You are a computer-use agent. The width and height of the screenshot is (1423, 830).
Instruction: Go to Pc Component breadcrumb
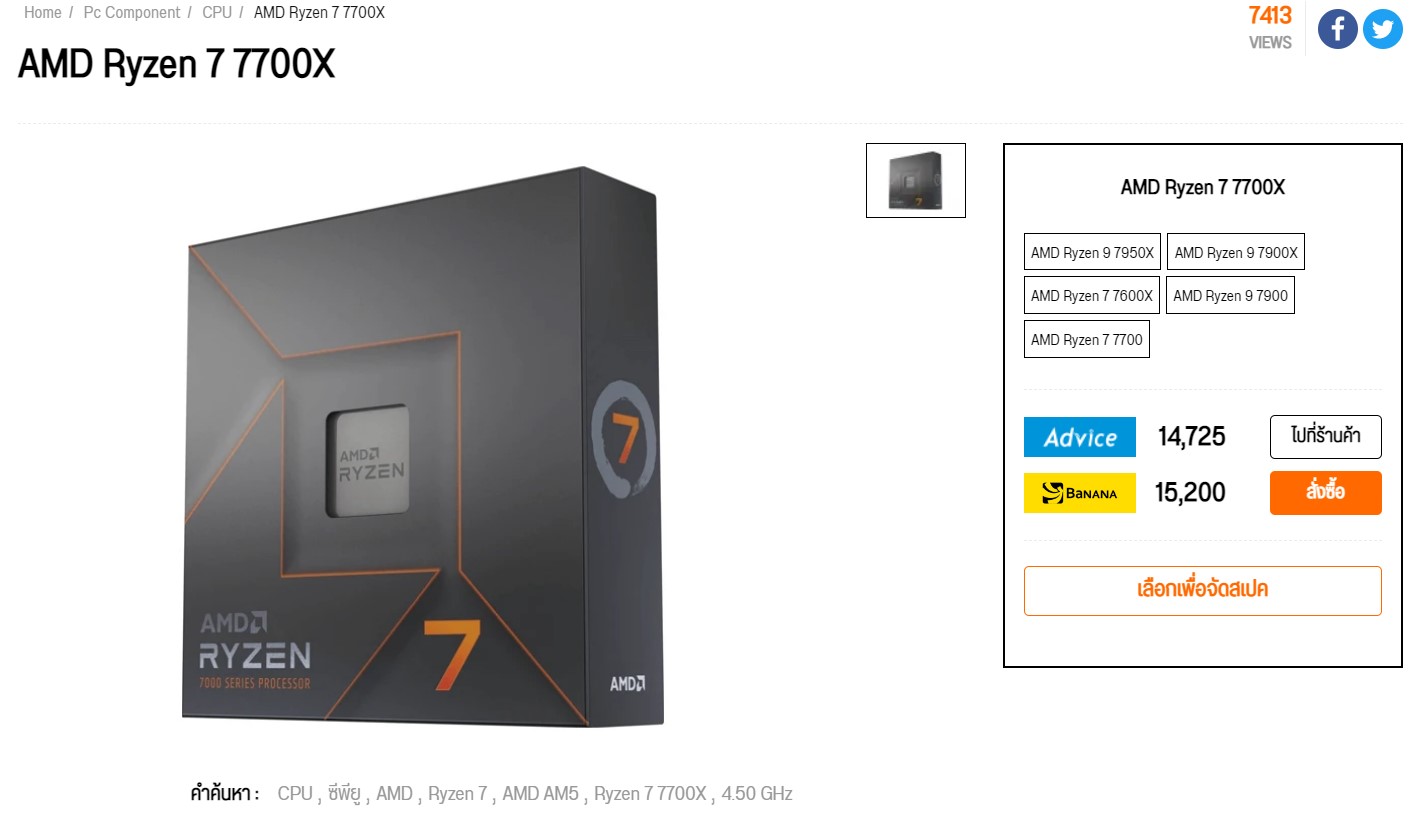(132, 13)
